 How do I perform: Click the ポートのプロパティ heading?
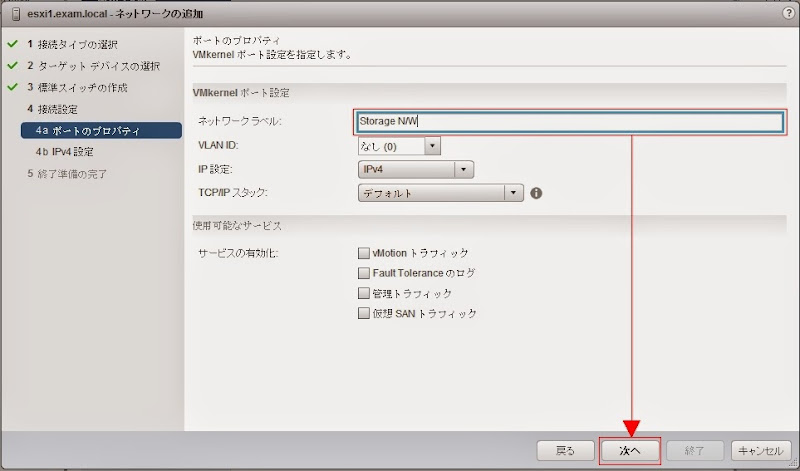237,40
